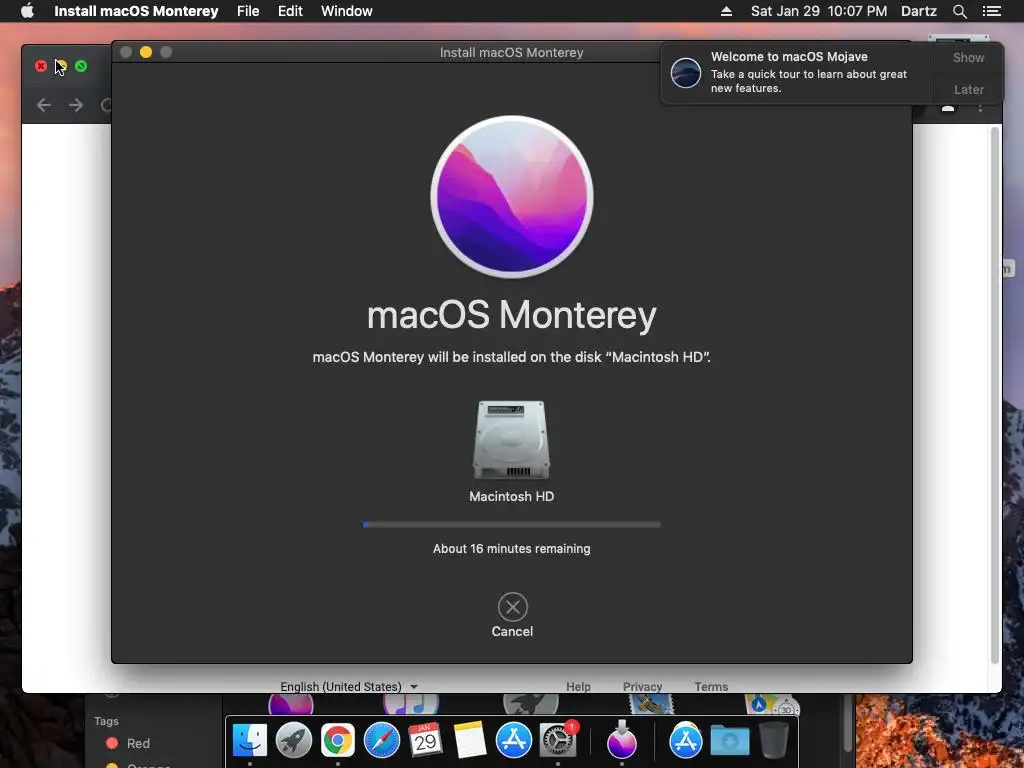Click the browser three-dot menu icon
This screenshot has width=1024, height=768.
click(x=980, y=107)
